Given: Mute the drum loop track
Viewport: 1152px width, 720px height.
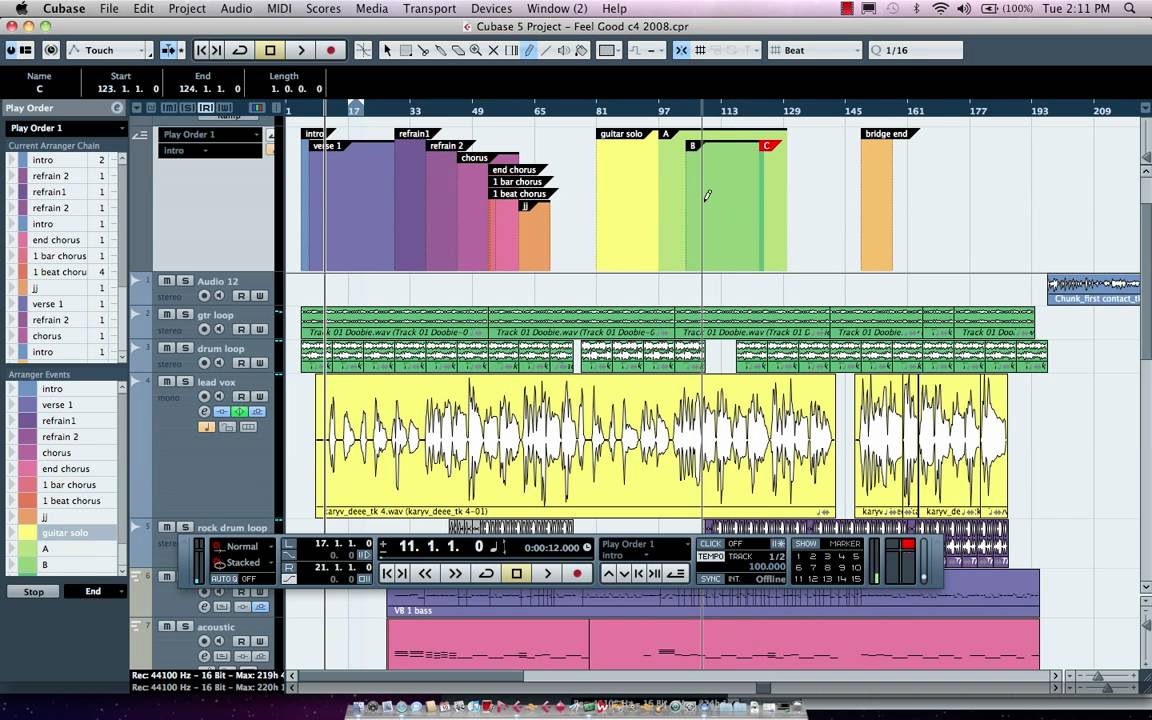Looking at the screenshot, I should (x=167, y=348).
